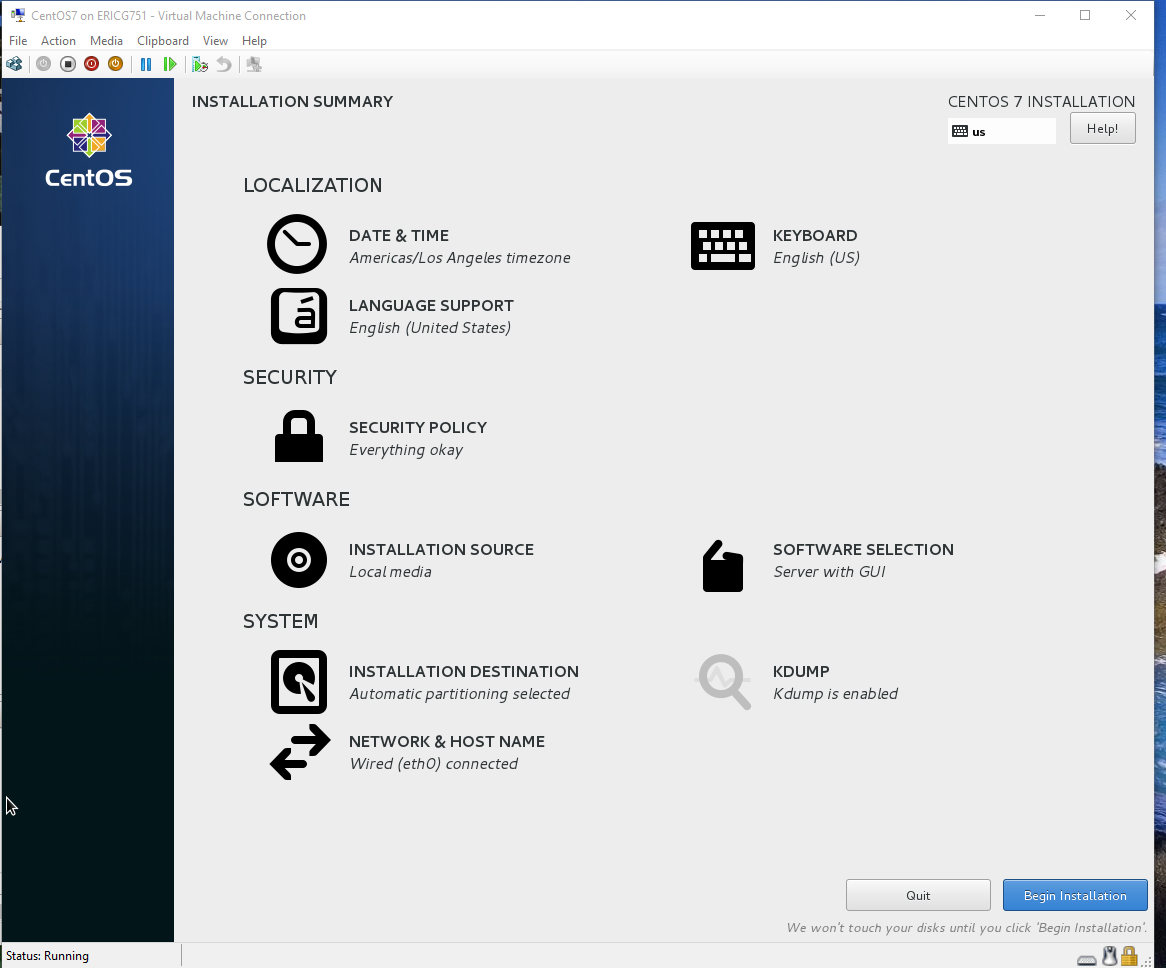Open the Language Support icon
Image resolution: width=1166 pixels, height=968 pixels.
tap(299, 316)
